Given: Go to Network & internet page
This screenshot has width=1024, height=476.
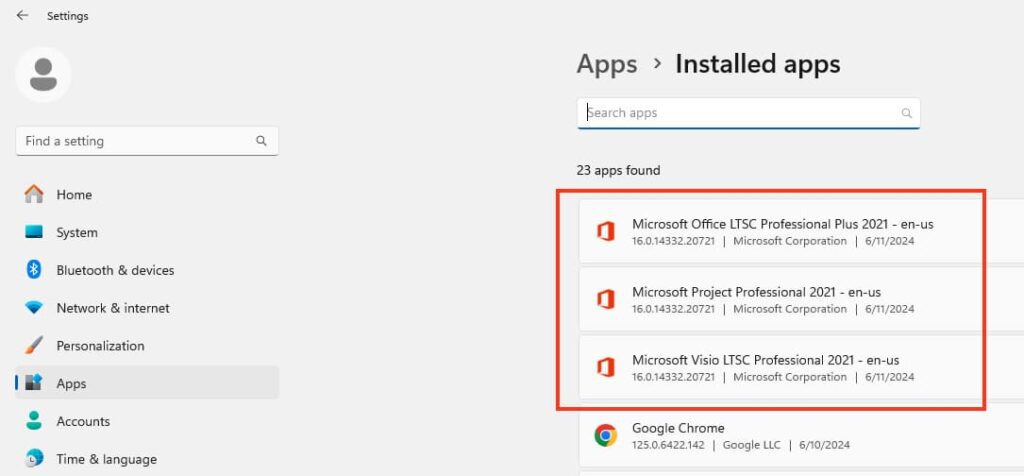Looking at the screenshot, I should (x=112, y=308).
